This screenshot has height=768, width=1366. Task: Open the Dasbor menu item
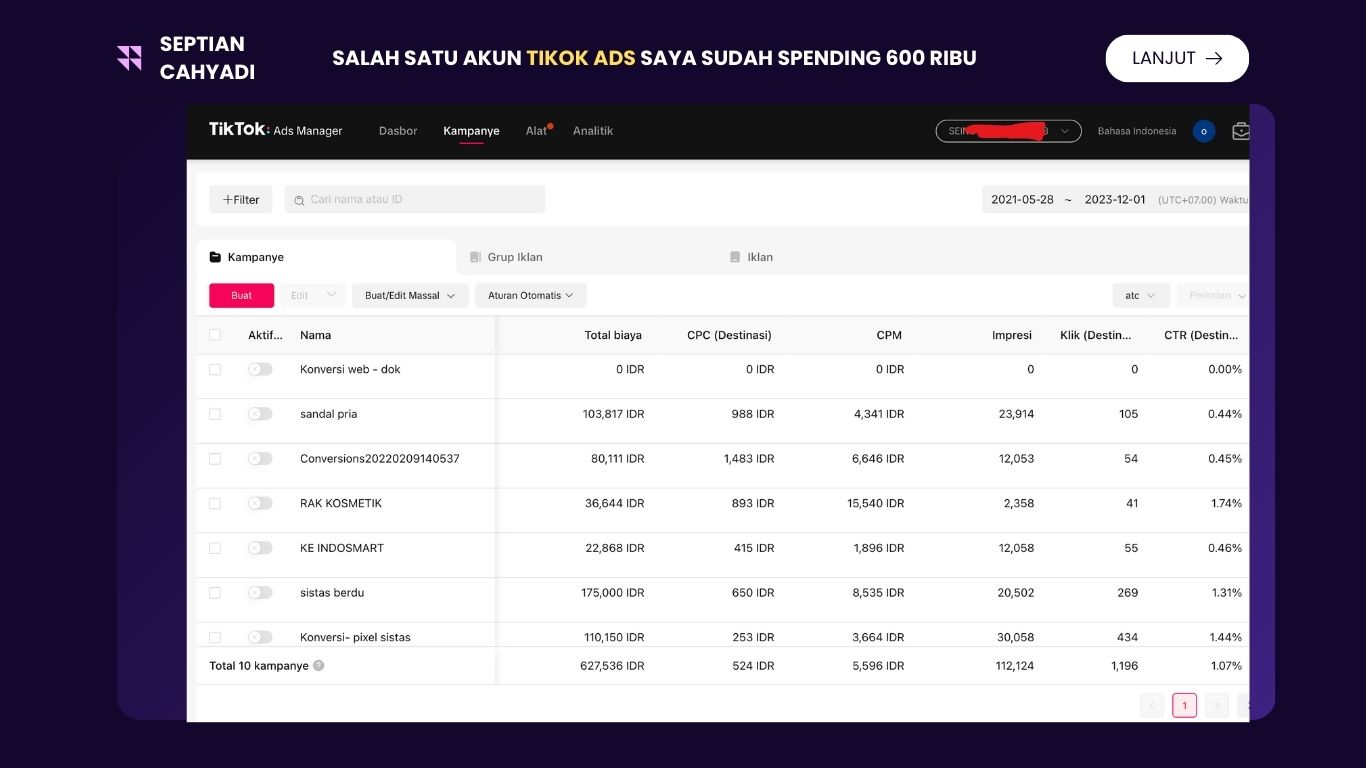pyautogui.click(x=397, y=130)
